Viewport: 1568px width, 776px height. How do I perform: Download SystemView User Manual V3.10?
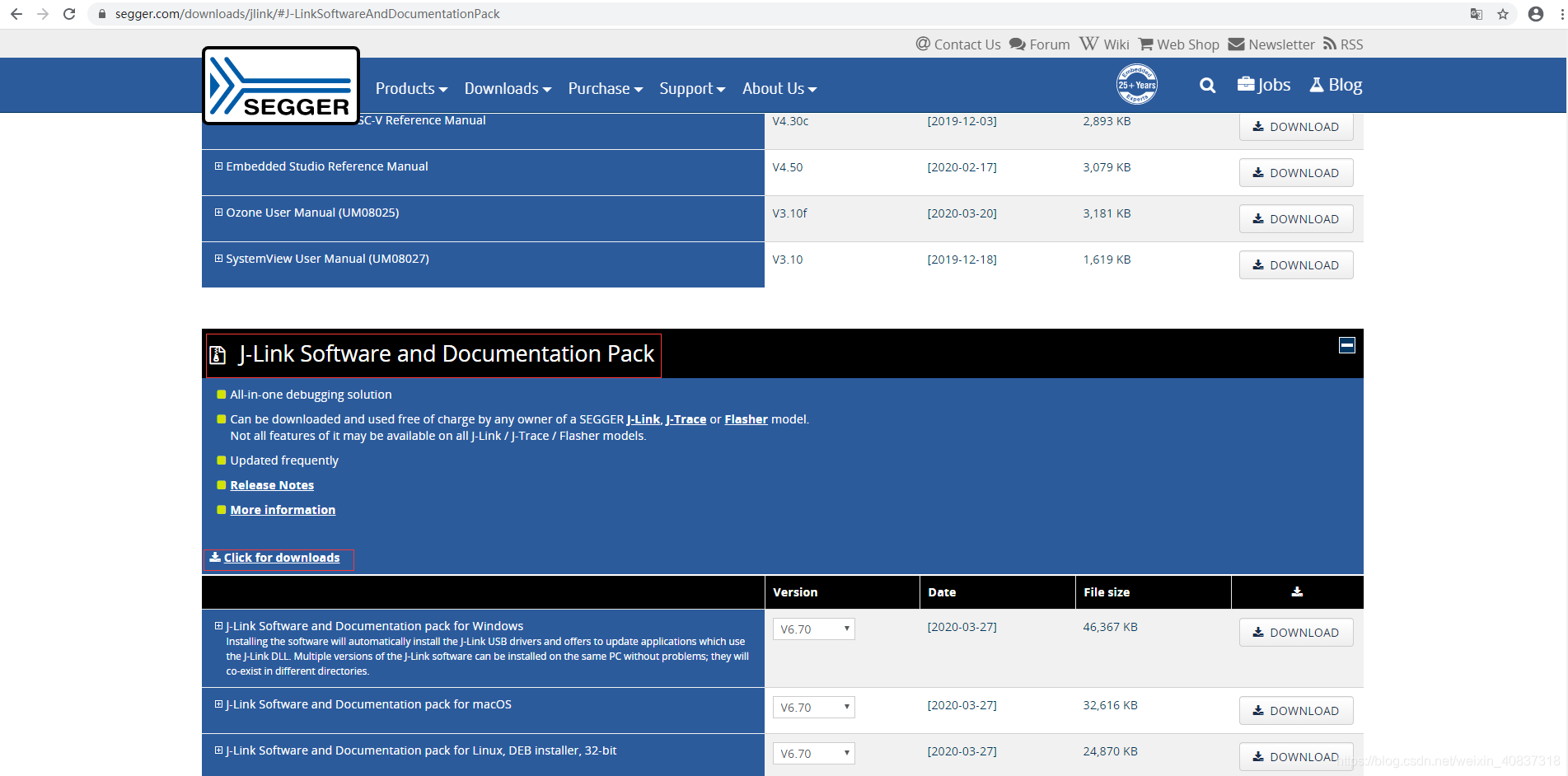(x=1296, y=265)
